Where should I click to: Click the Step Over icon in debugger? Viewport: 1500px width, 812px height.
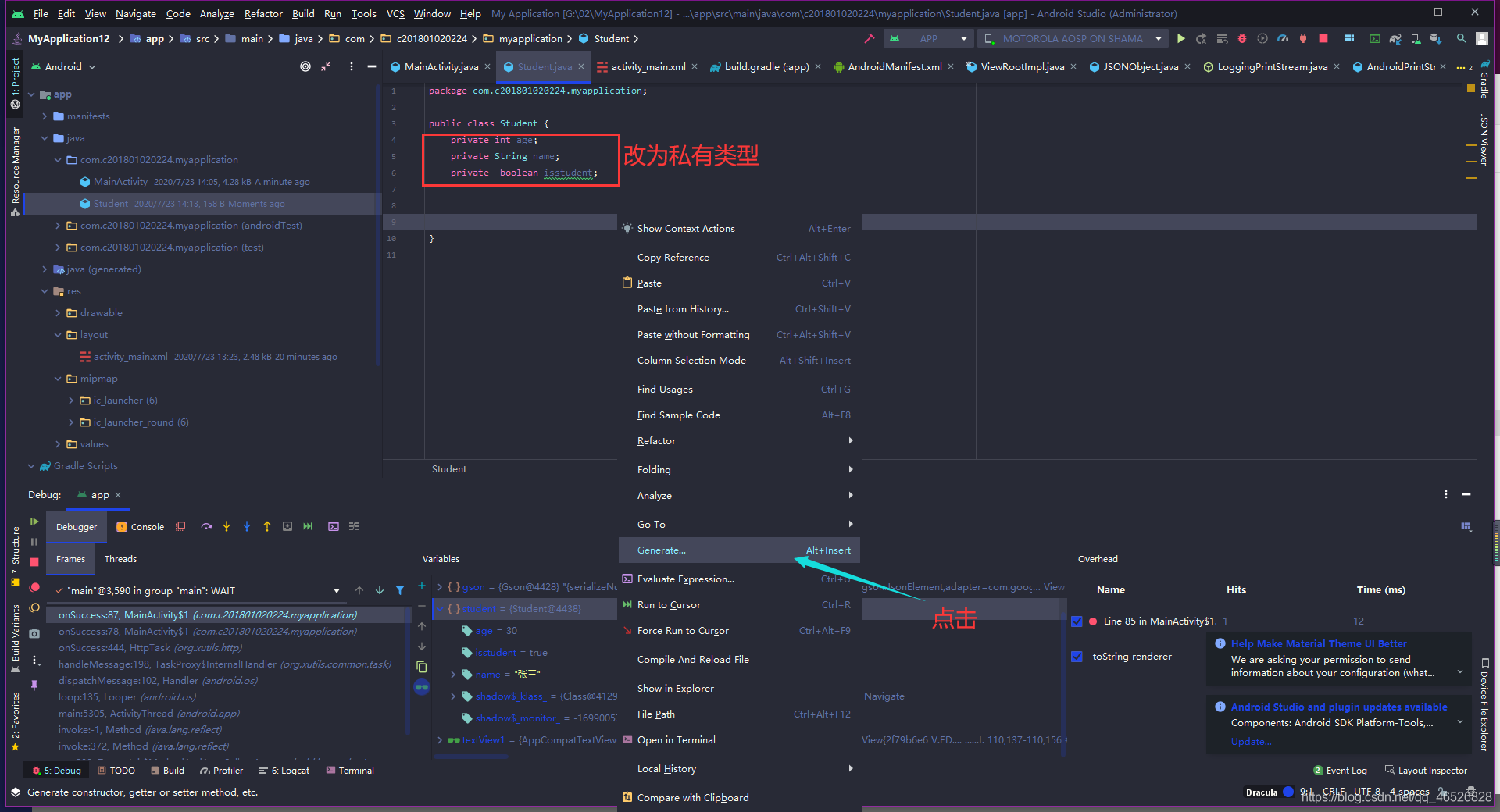tap(206, 526)
